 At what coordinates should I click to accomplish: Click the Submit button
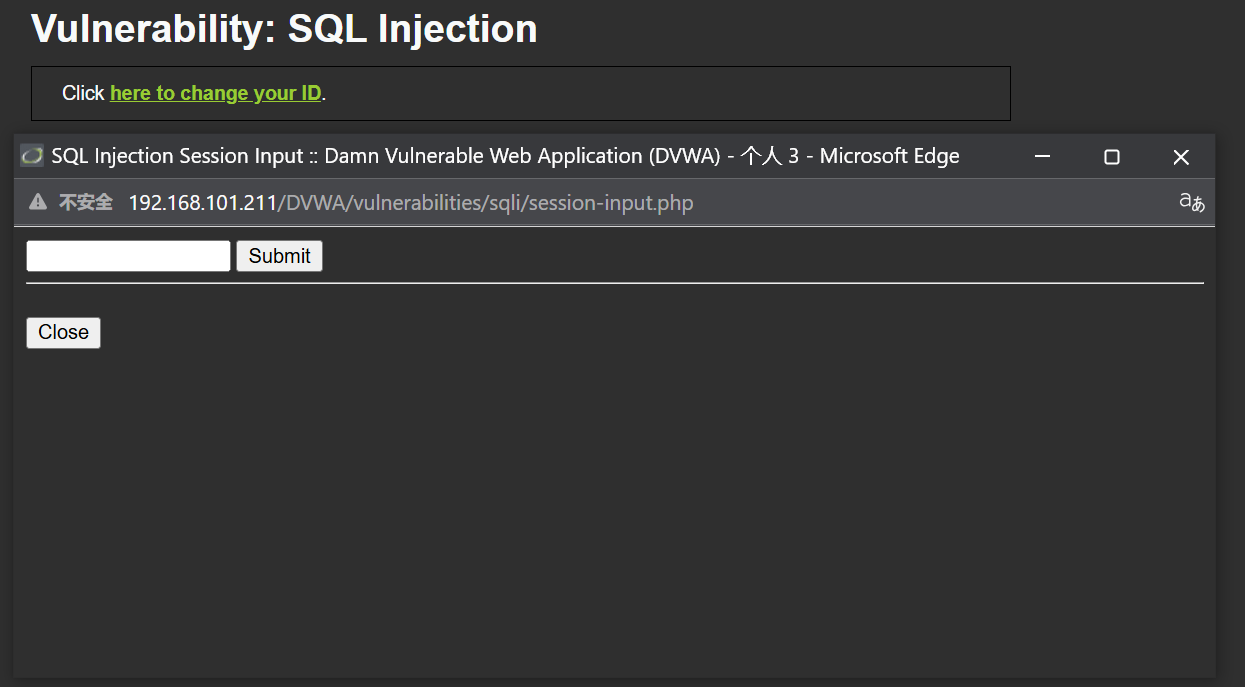(279, 256)
